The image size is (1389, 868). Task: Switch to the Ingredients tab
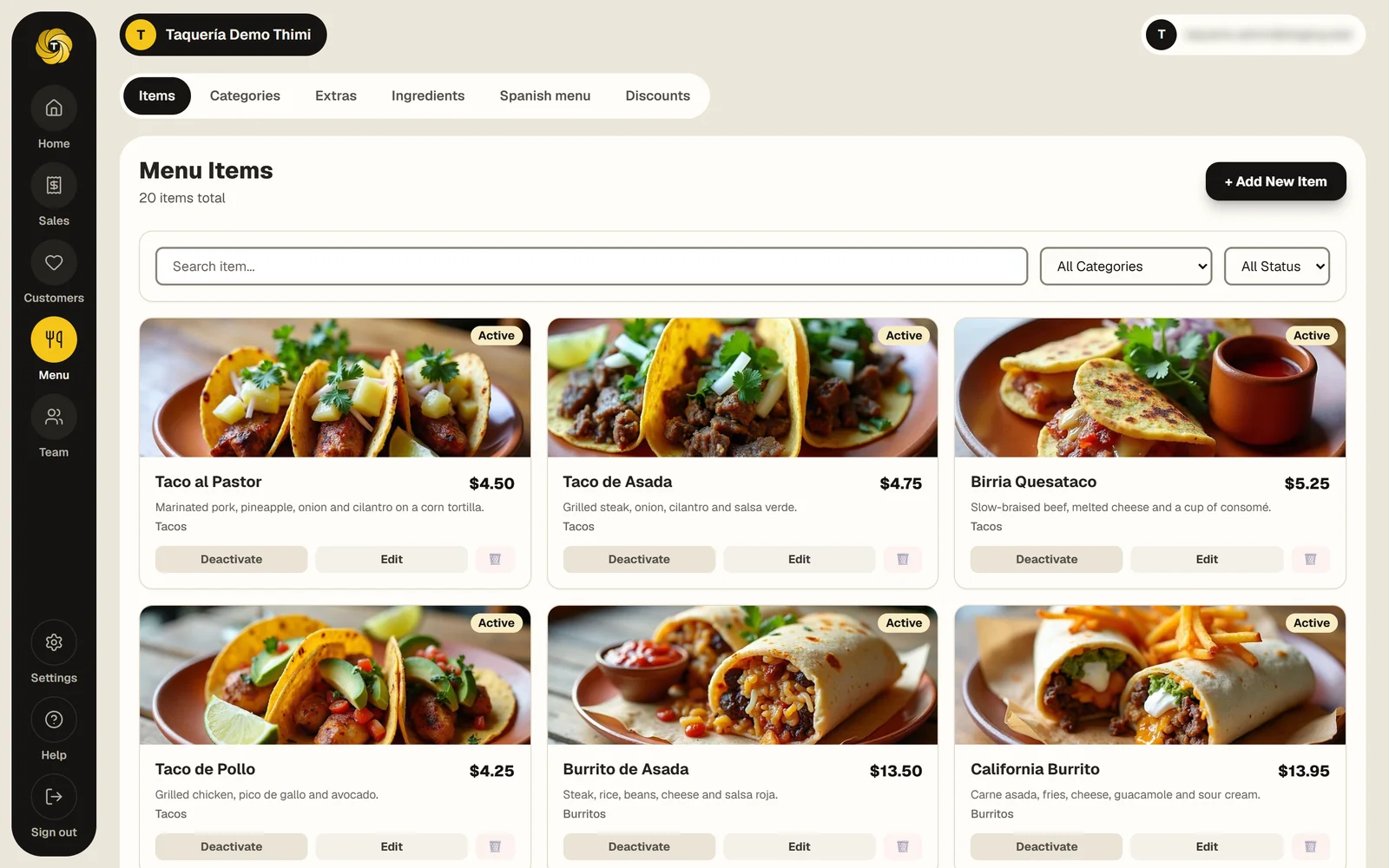[x=428, y=95]
